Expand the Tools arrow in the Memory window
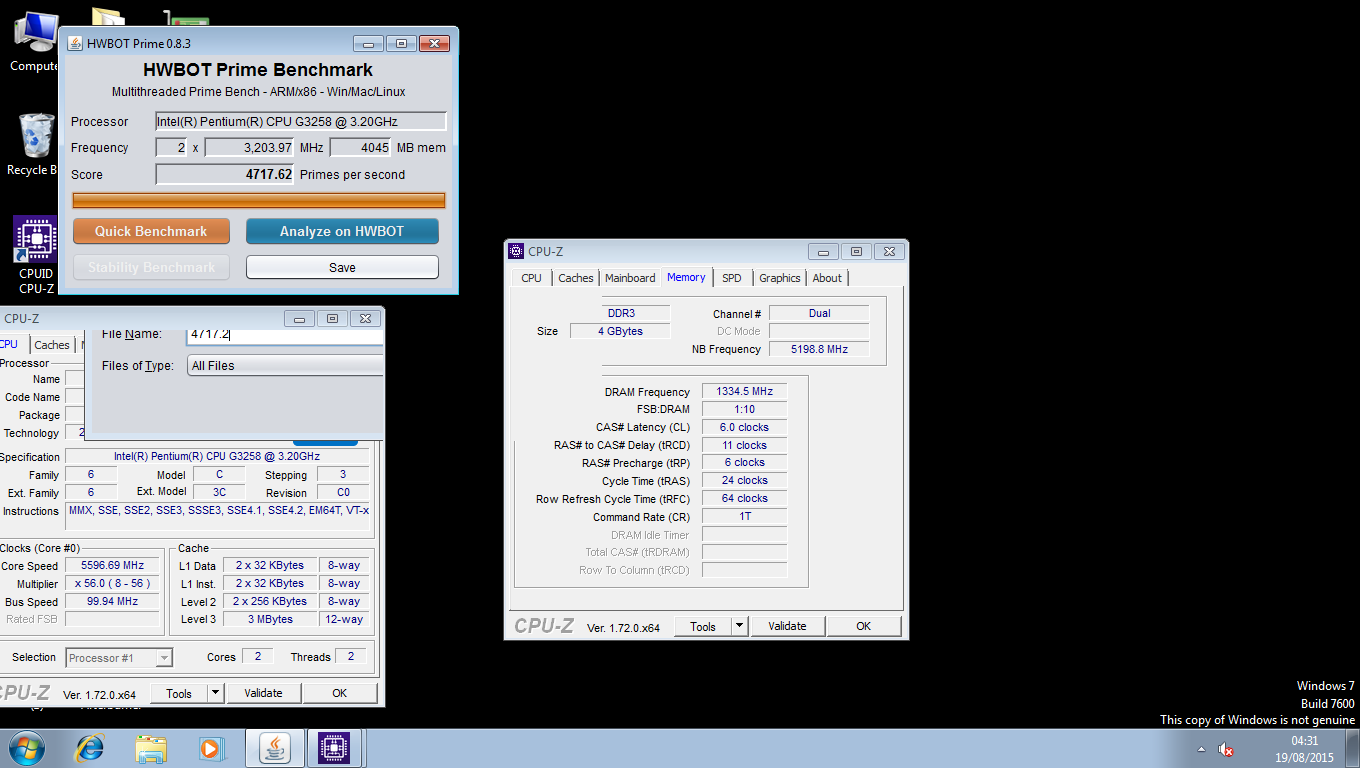 pyautogui.click(x=740, y=626)
